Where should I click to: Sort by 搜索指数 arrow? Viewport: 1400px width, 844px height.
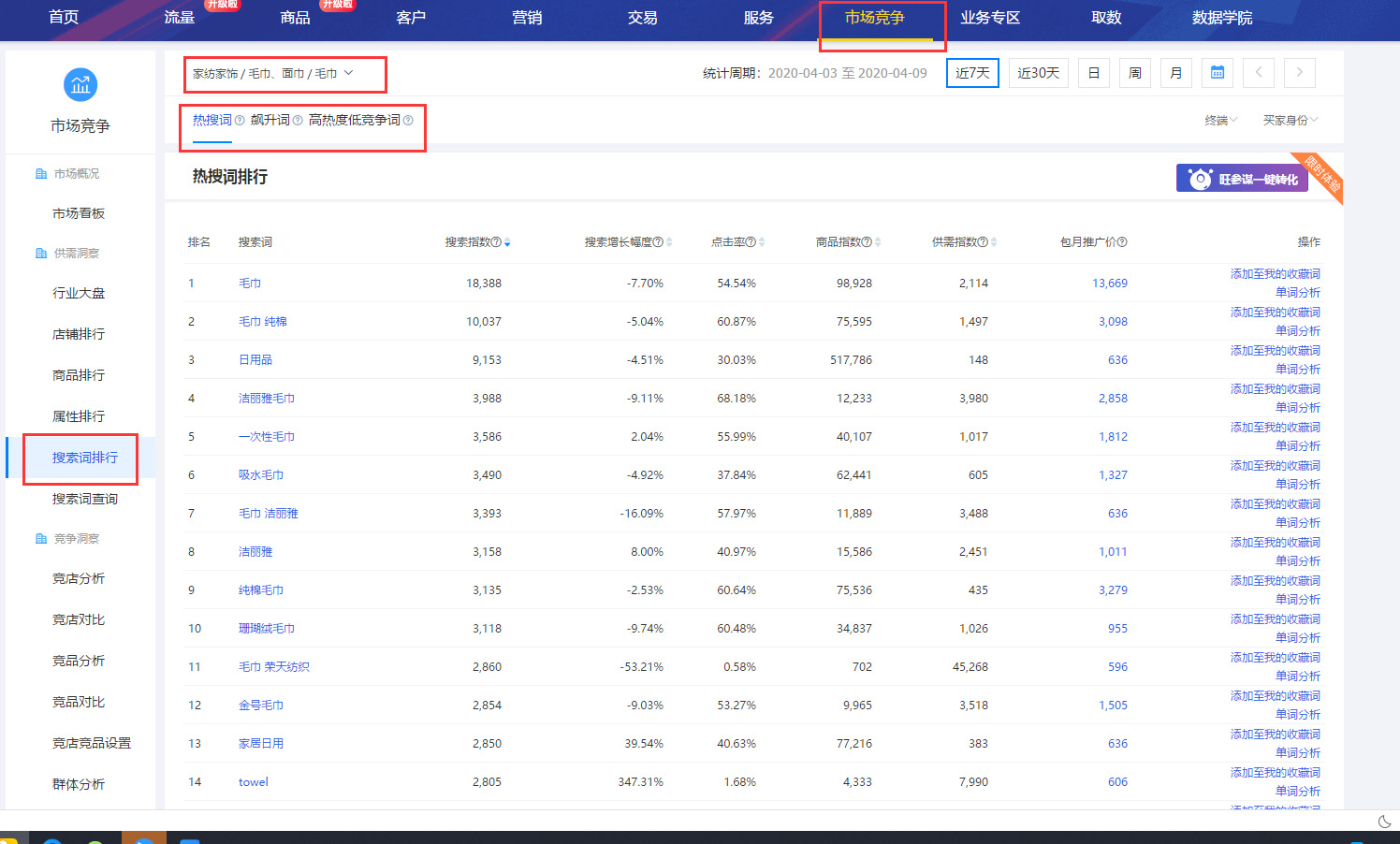(507, 243)
